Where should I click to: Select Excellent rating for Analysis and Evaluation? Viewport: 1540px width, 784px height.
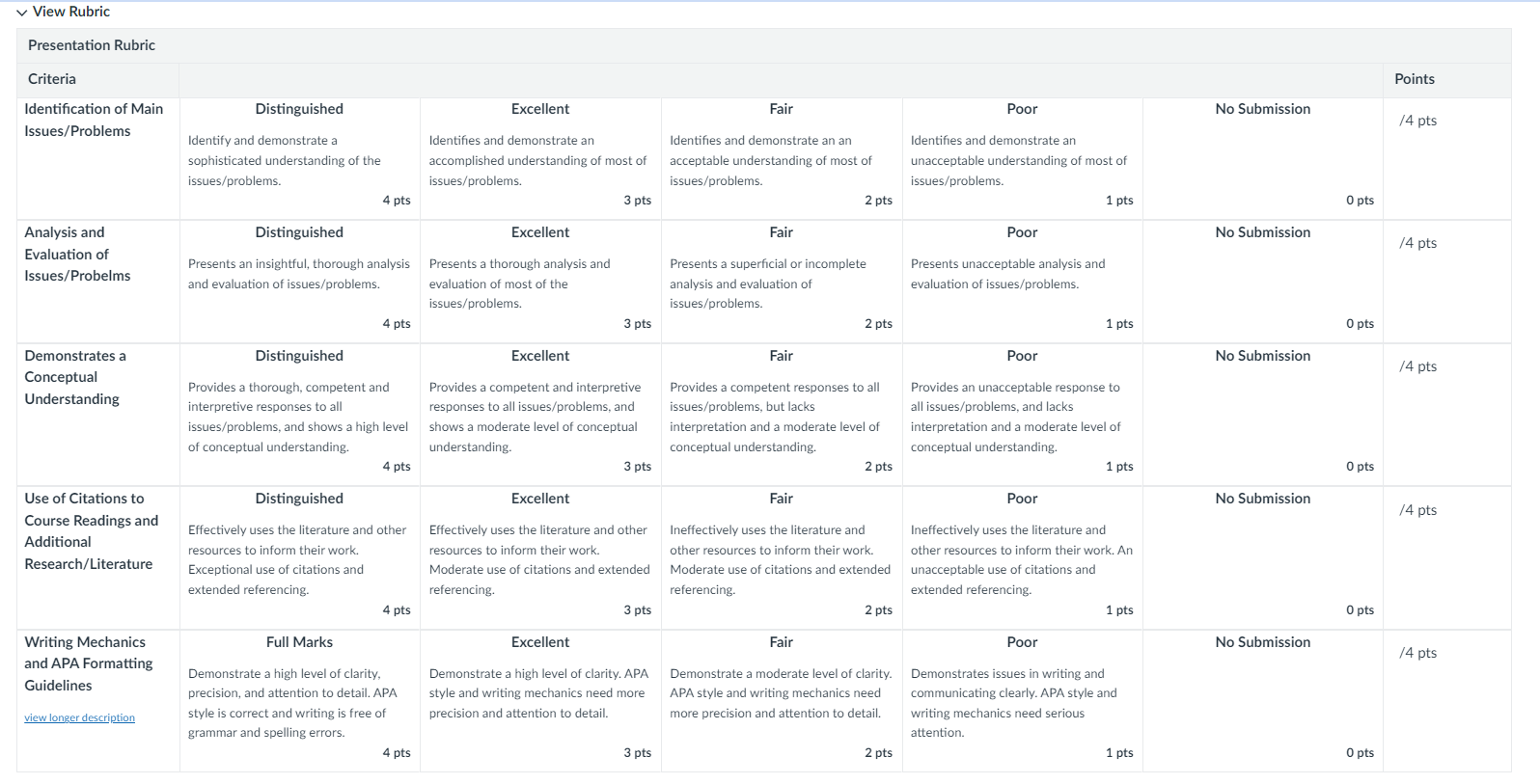(x=540, y=282)
